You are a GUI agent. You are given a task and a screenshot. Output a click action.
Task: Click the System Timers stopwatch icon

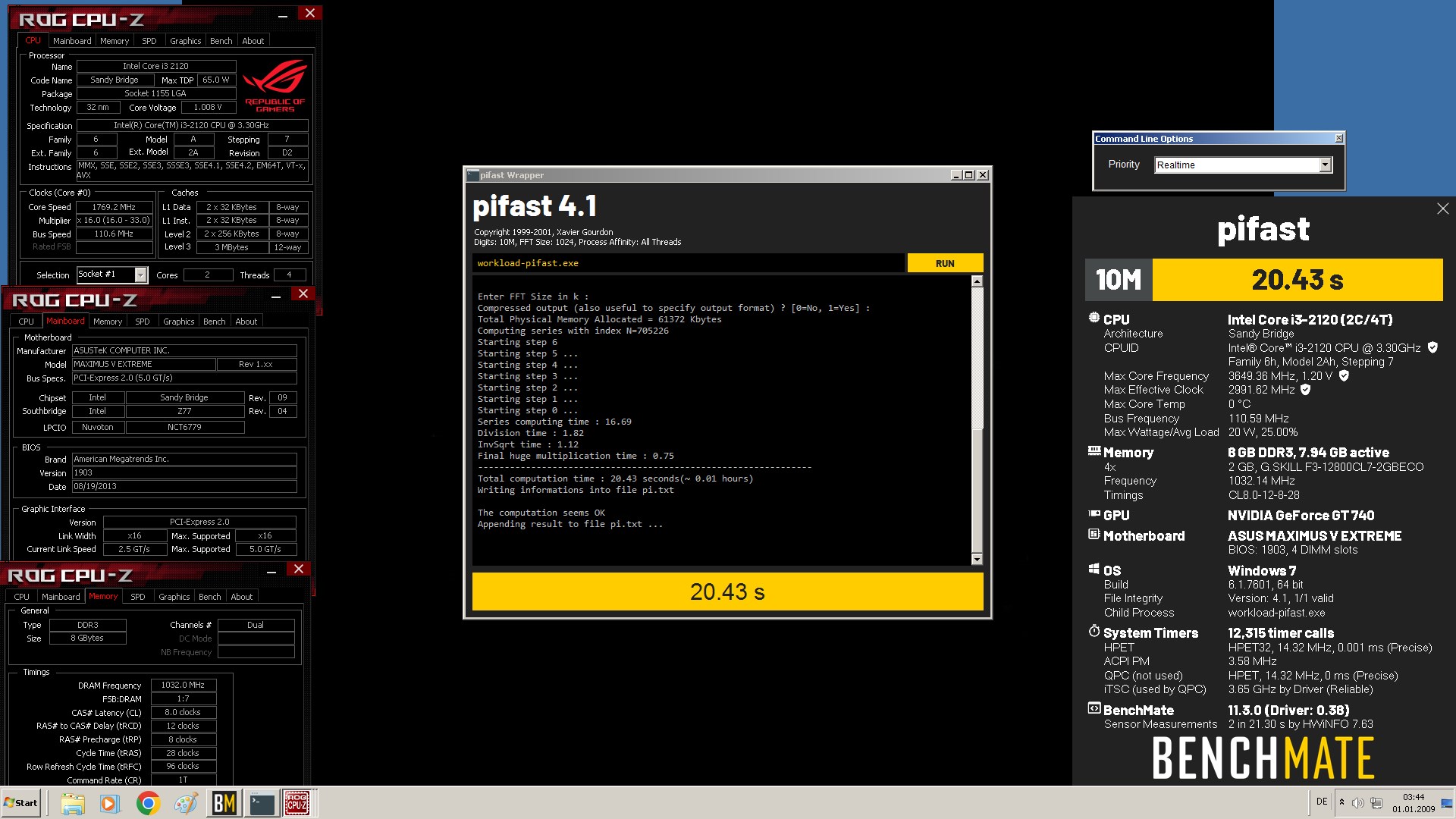tap(1094, 632)
